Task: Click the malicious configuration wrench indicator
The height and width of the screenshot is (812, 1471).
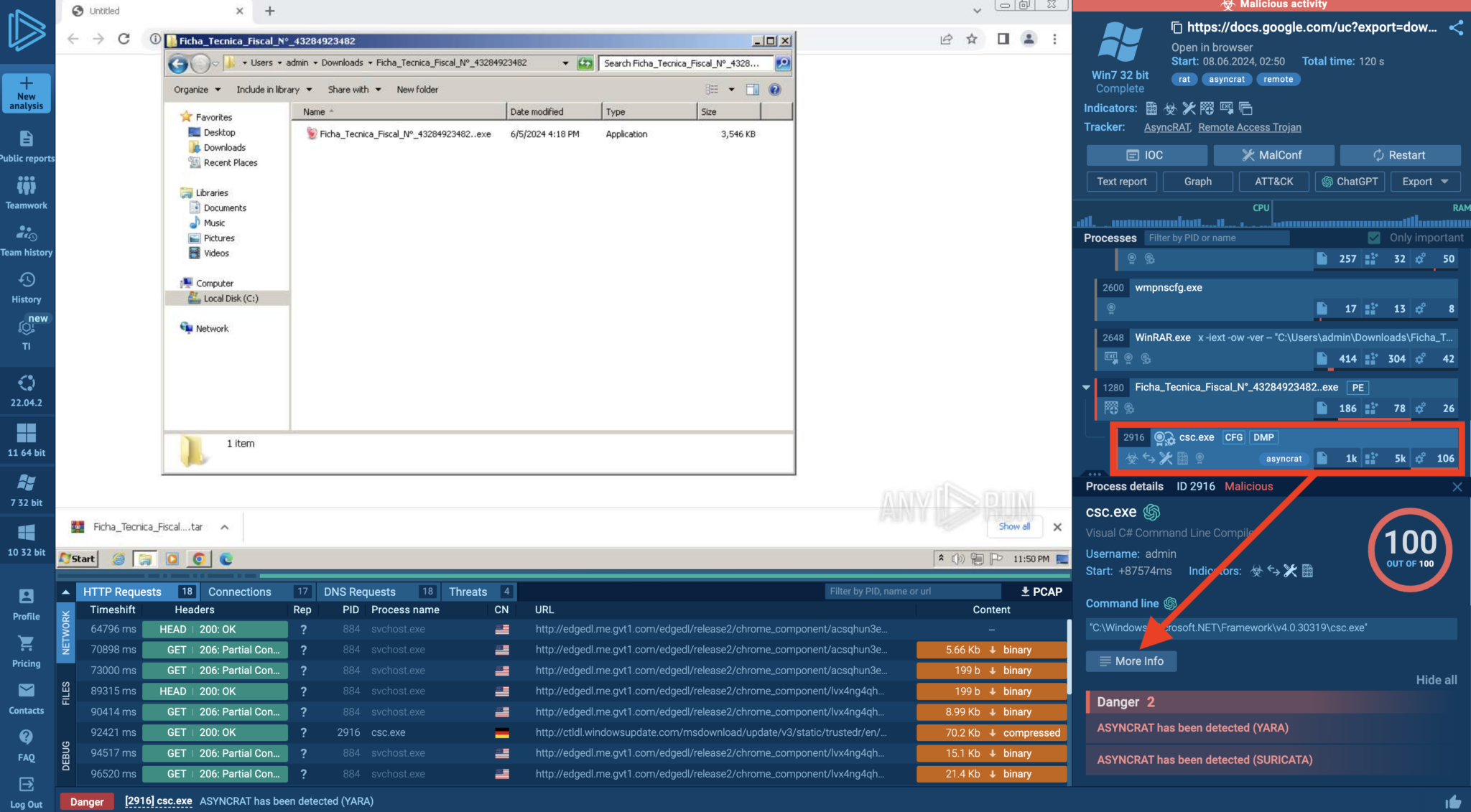Action: [x=1189, y=108]
